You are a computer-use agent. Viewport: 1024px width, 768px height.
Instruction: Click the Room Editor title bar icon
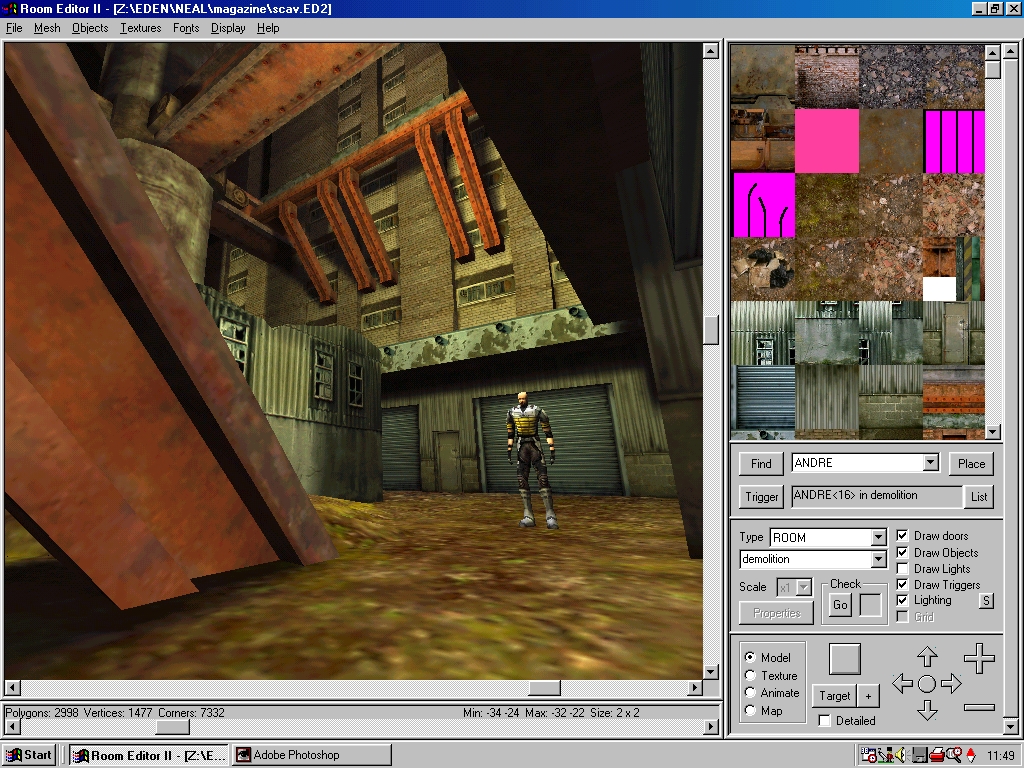tap(10, 8)
